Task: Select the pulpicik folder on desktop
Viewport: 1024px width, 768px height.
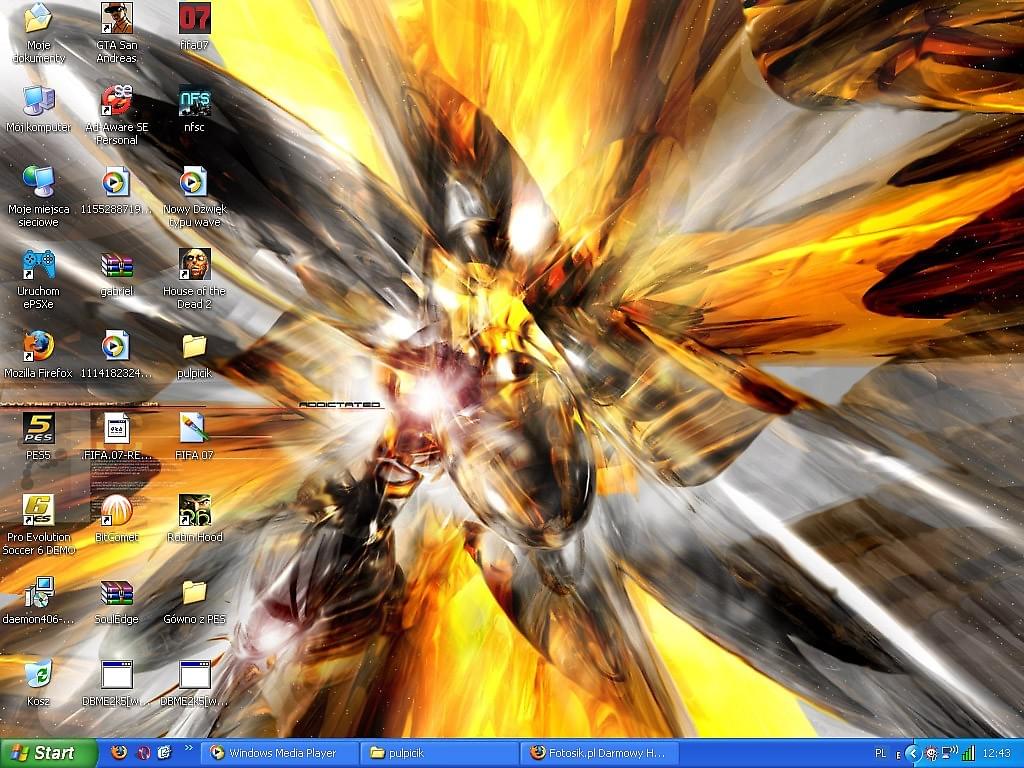Action: [x=195, y=355]
